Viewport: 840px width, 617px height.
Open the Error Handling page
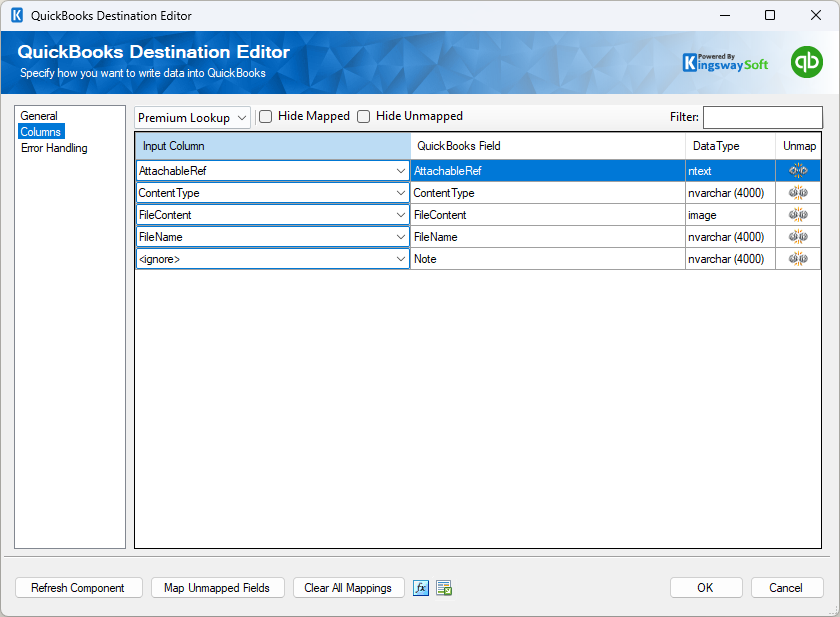click(x=54, y=148)
